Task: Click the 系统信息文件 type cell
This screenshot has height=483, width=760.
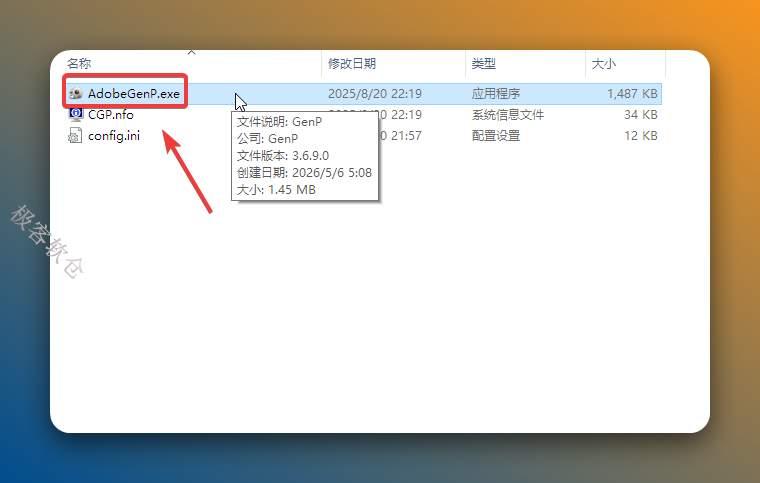Action: [507, 114]
